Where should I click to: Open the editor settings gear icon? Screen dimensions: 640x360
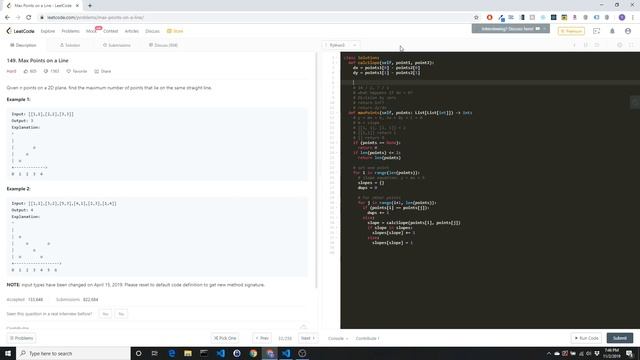point(620,45)
